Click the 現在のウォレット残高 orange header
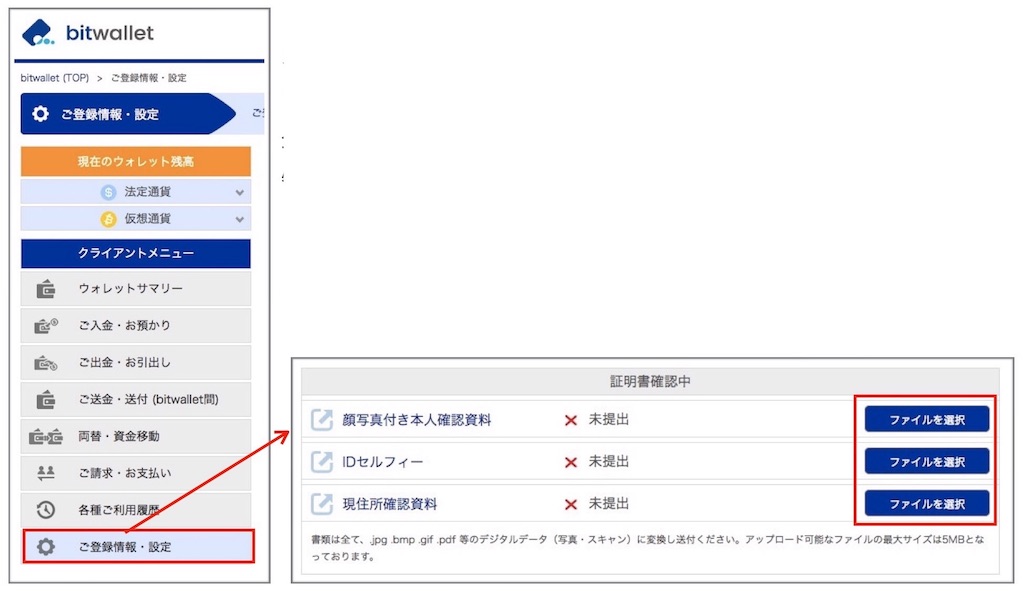 pyautogui.click(x=136, y=161)
